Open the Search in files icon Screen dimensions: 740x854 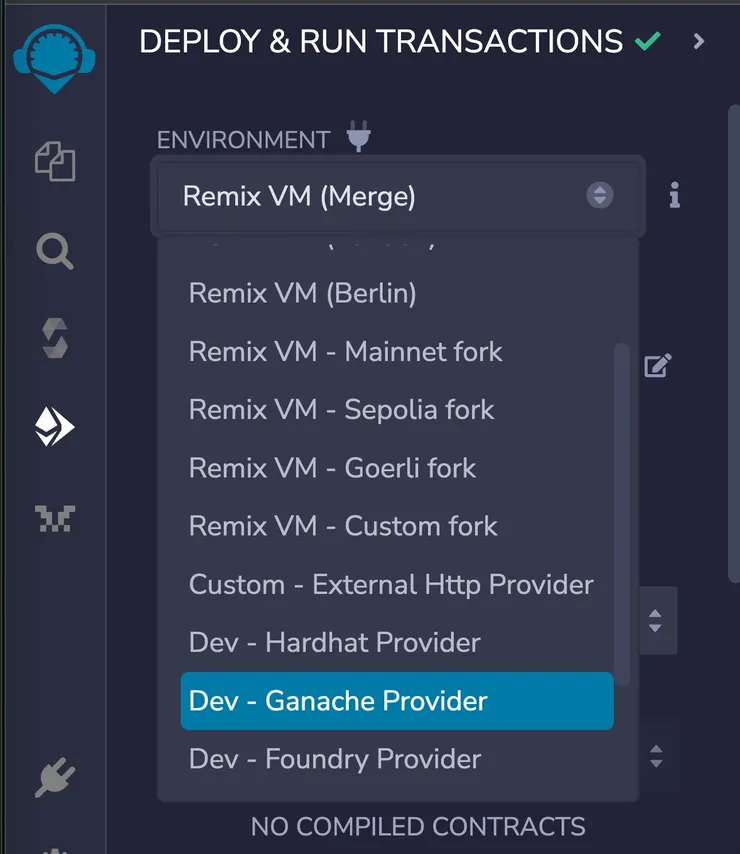[x=55, y=251]
